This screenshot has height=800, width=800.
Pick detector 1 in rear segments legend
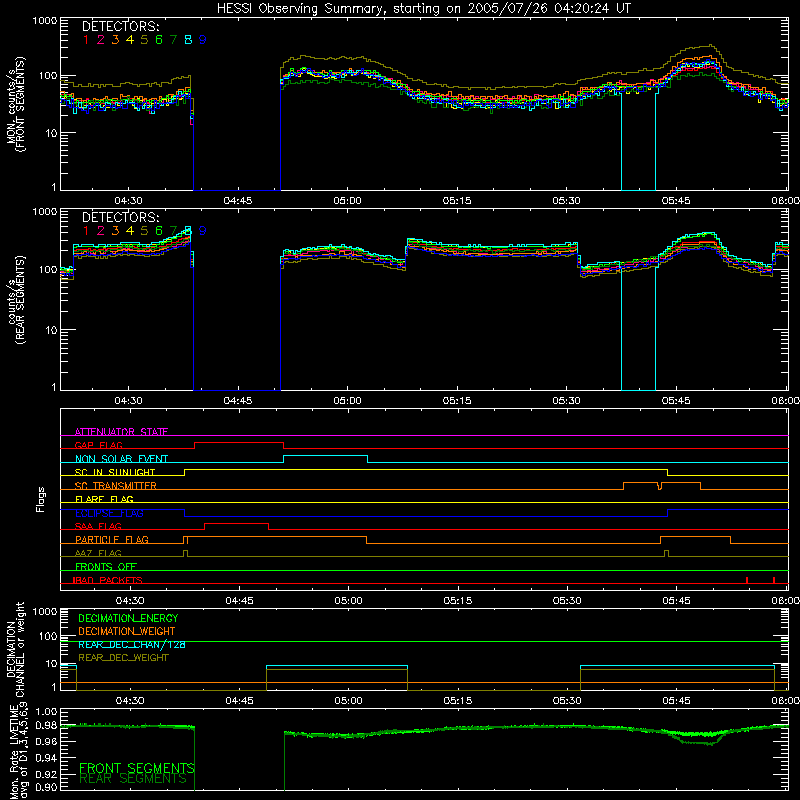point(86,231)
